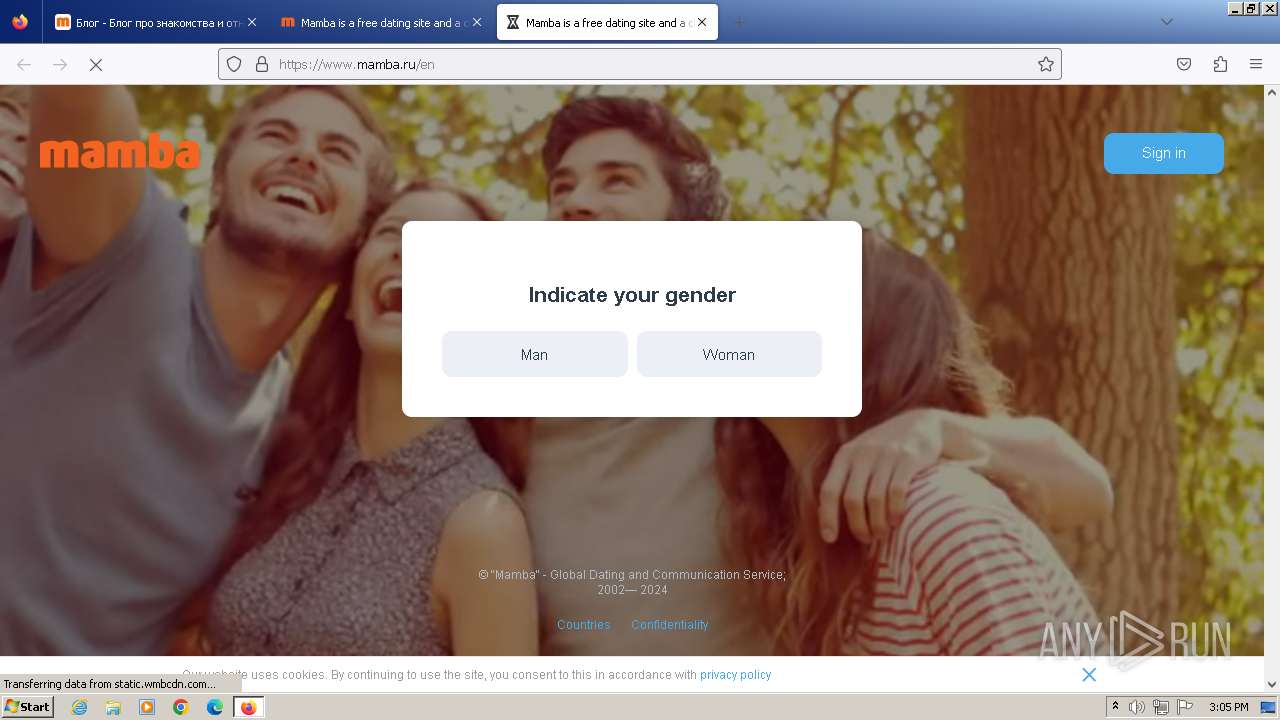This screenshot has height=720, width=1280.
Task: Open the Action Center flag icon
Action: [x=1185, y=707]
